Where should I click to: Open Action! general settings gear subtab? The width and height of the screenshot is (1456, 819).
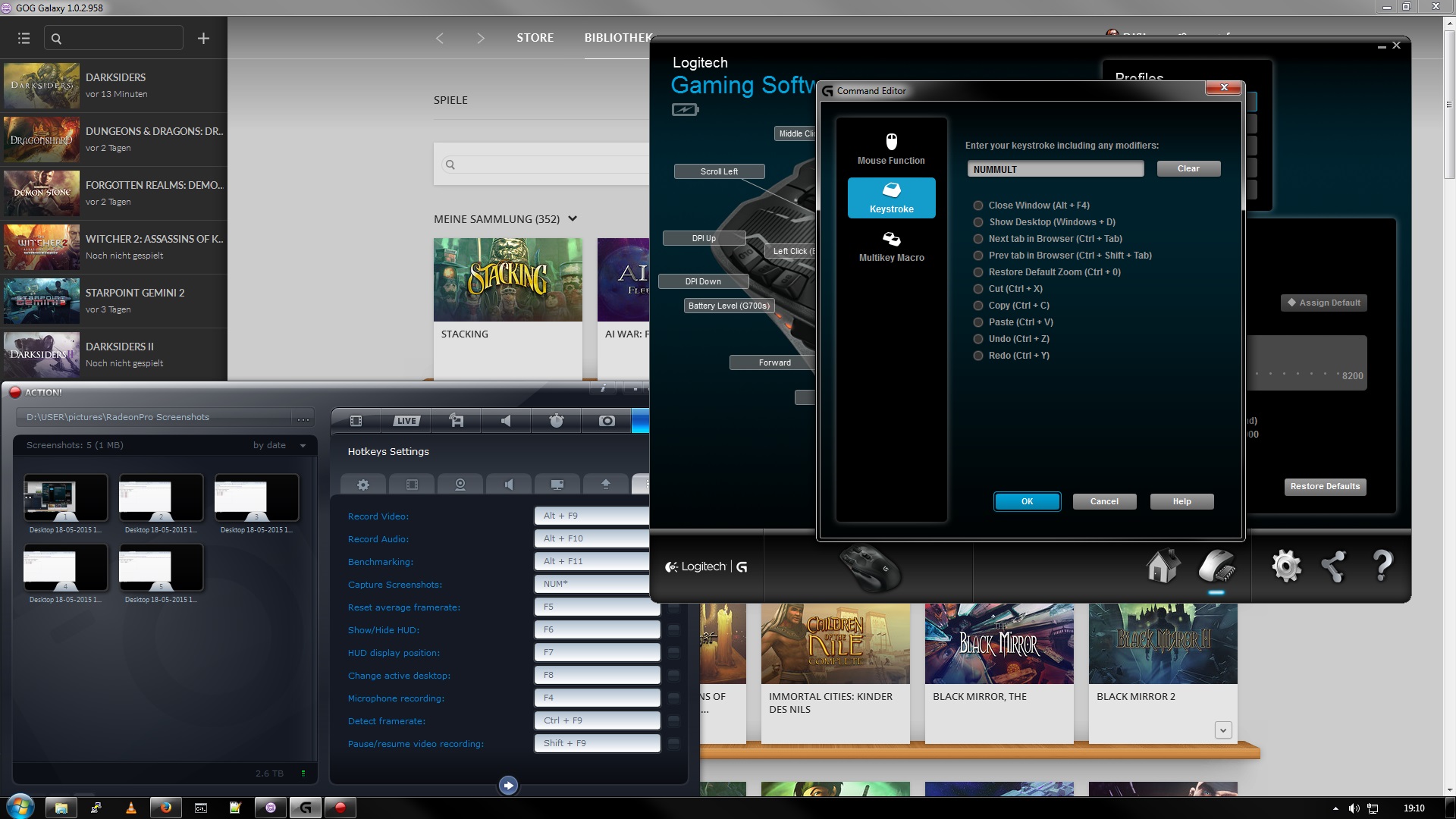coord(363,485)
